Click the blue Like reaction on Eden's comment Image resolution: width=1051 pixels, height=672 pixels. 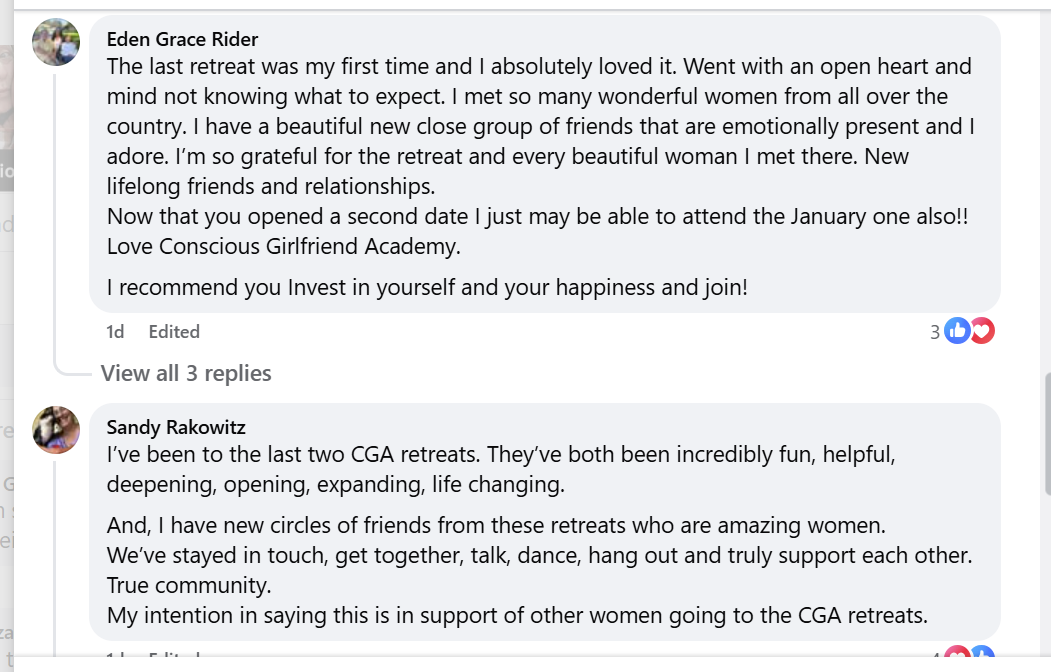click(x=957, y=331)
